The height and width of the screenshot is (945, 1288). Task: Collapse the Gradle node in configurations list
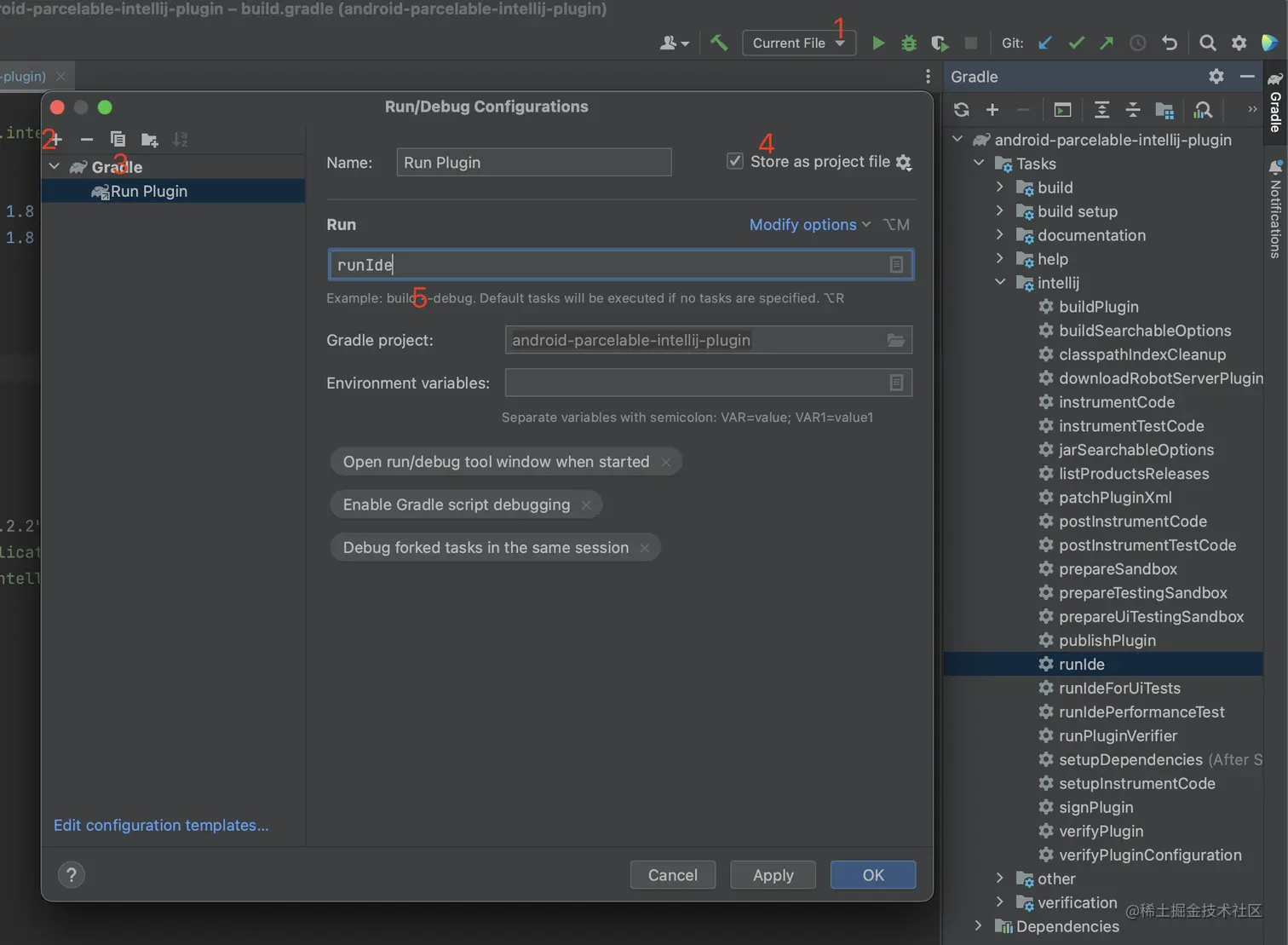55,166
